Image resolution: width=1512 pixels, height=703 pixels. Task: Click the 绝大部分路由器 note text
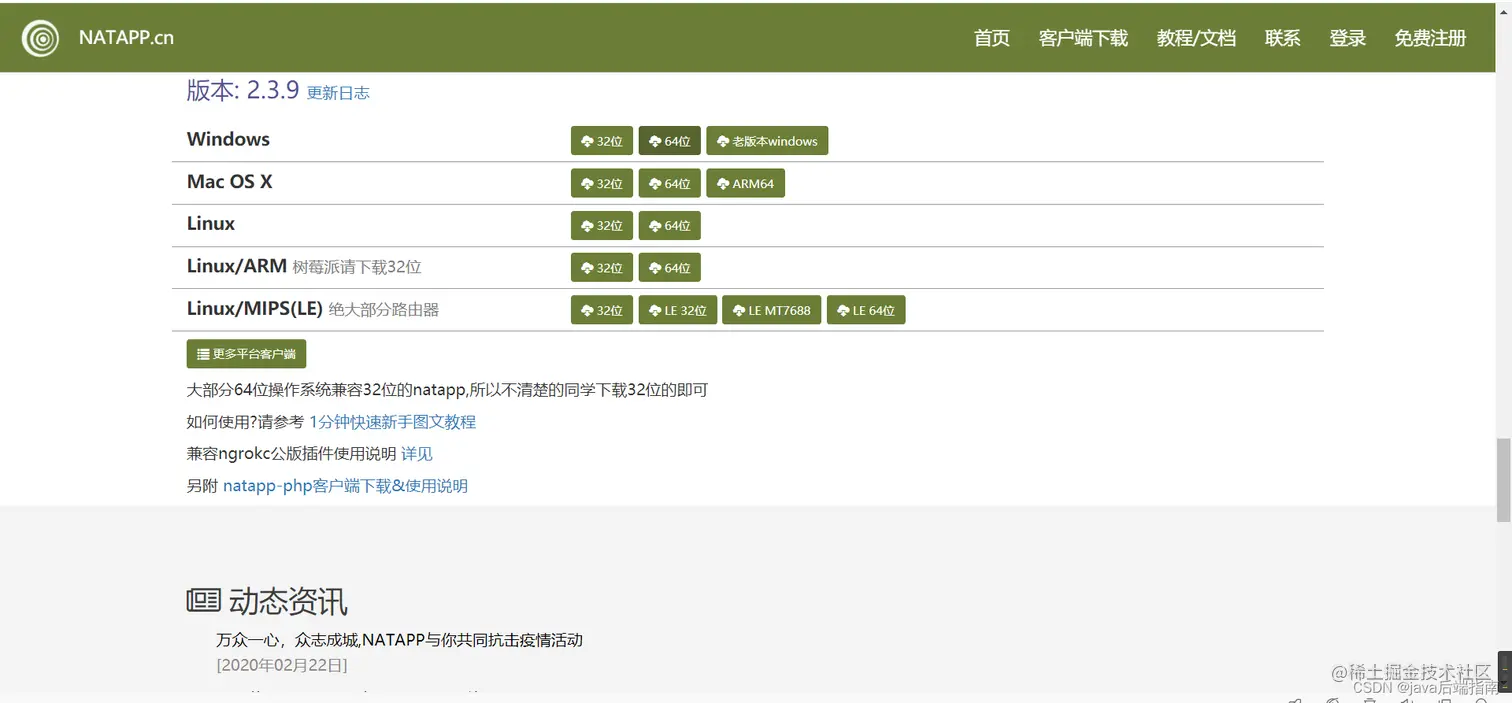click(384, 310)
